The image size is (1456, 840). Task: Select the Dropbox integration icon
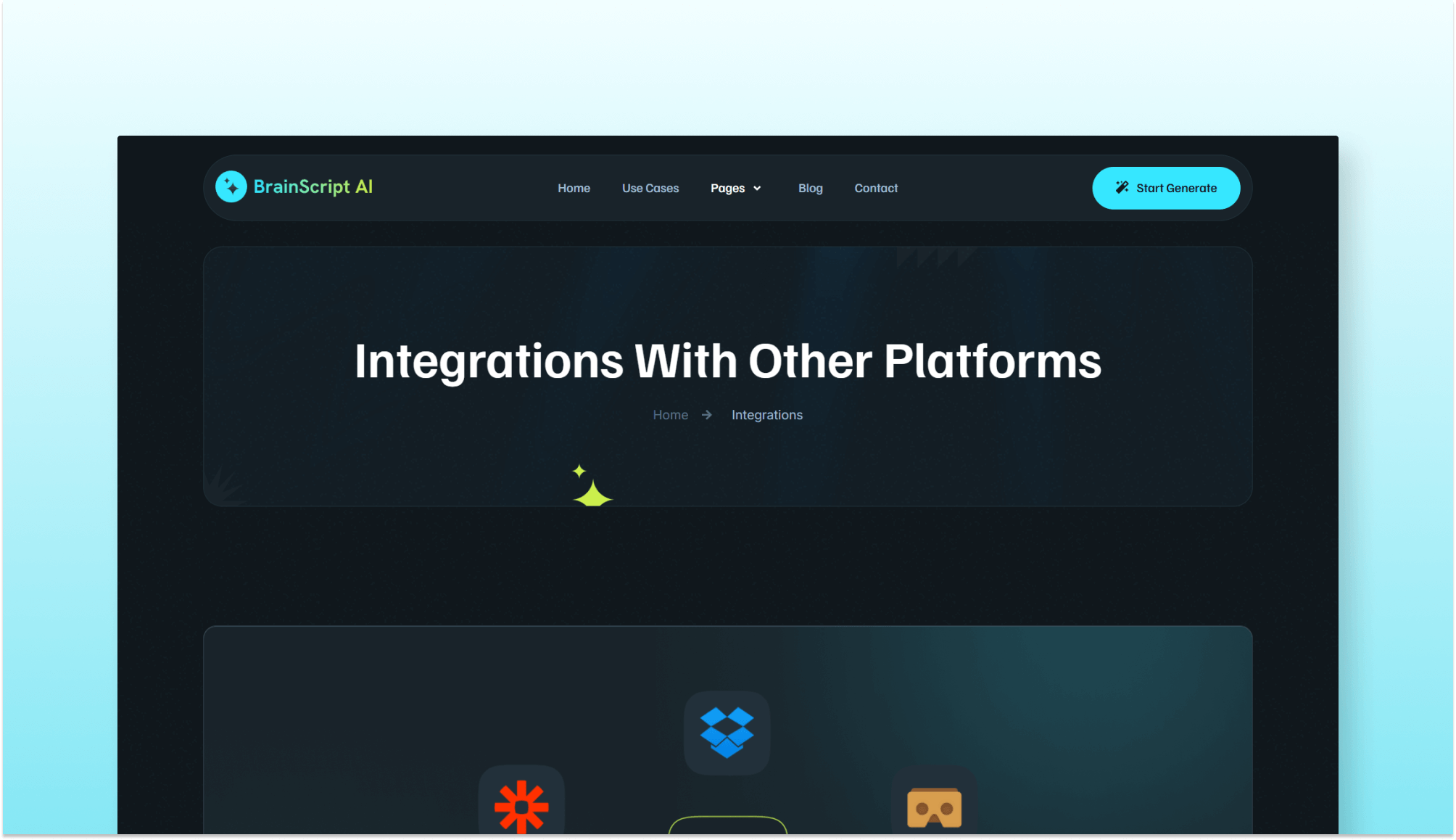(x=726, y=732)
